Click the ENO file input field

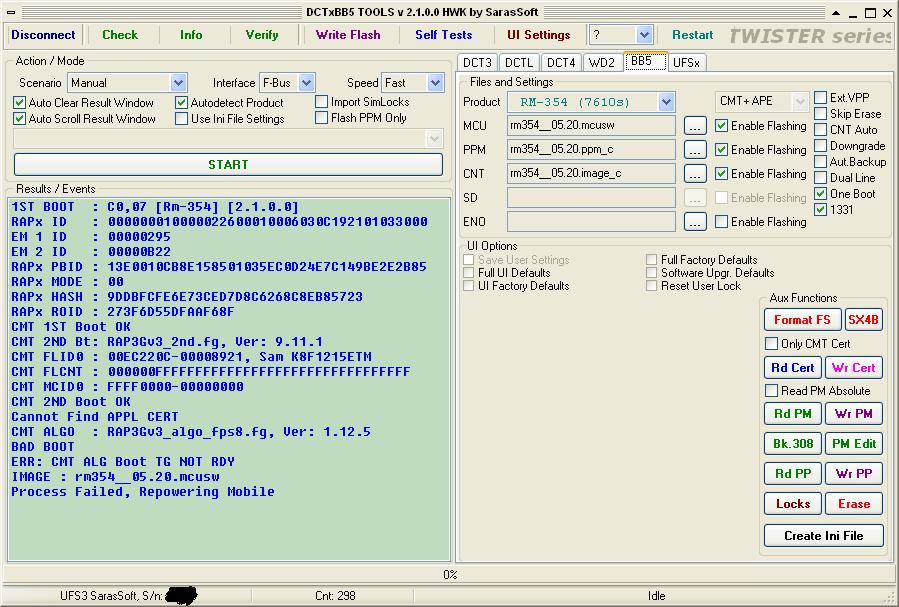click(591, 222)
